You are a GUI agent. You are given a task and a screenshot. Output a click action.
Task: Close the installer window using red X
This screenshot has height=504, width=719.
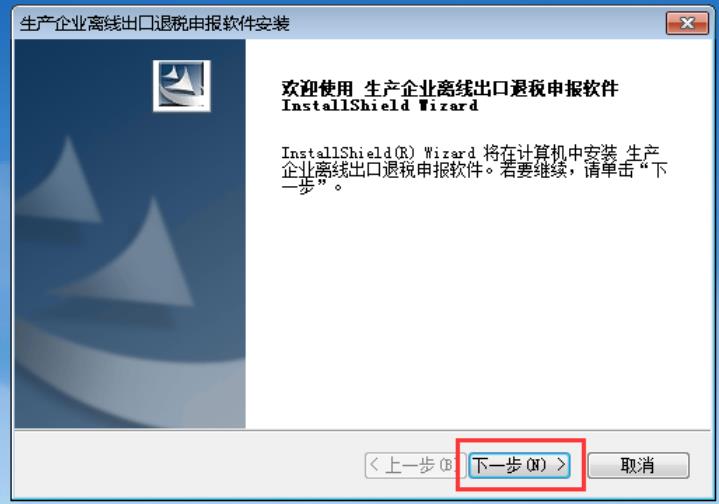pos(687,23)
